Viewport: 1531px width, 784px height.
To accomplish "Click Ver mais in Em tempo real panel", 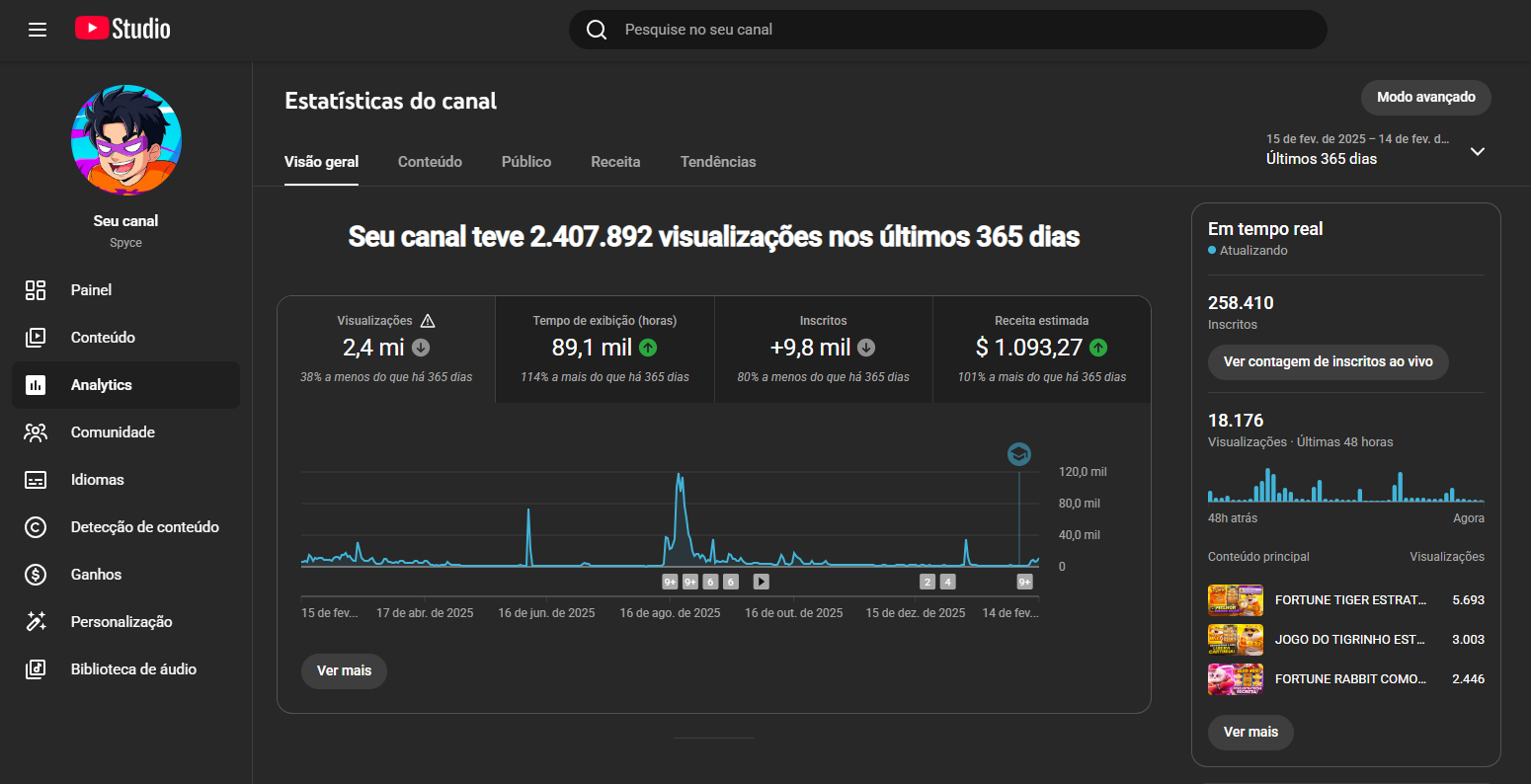I will click(x=1250, y=732).
